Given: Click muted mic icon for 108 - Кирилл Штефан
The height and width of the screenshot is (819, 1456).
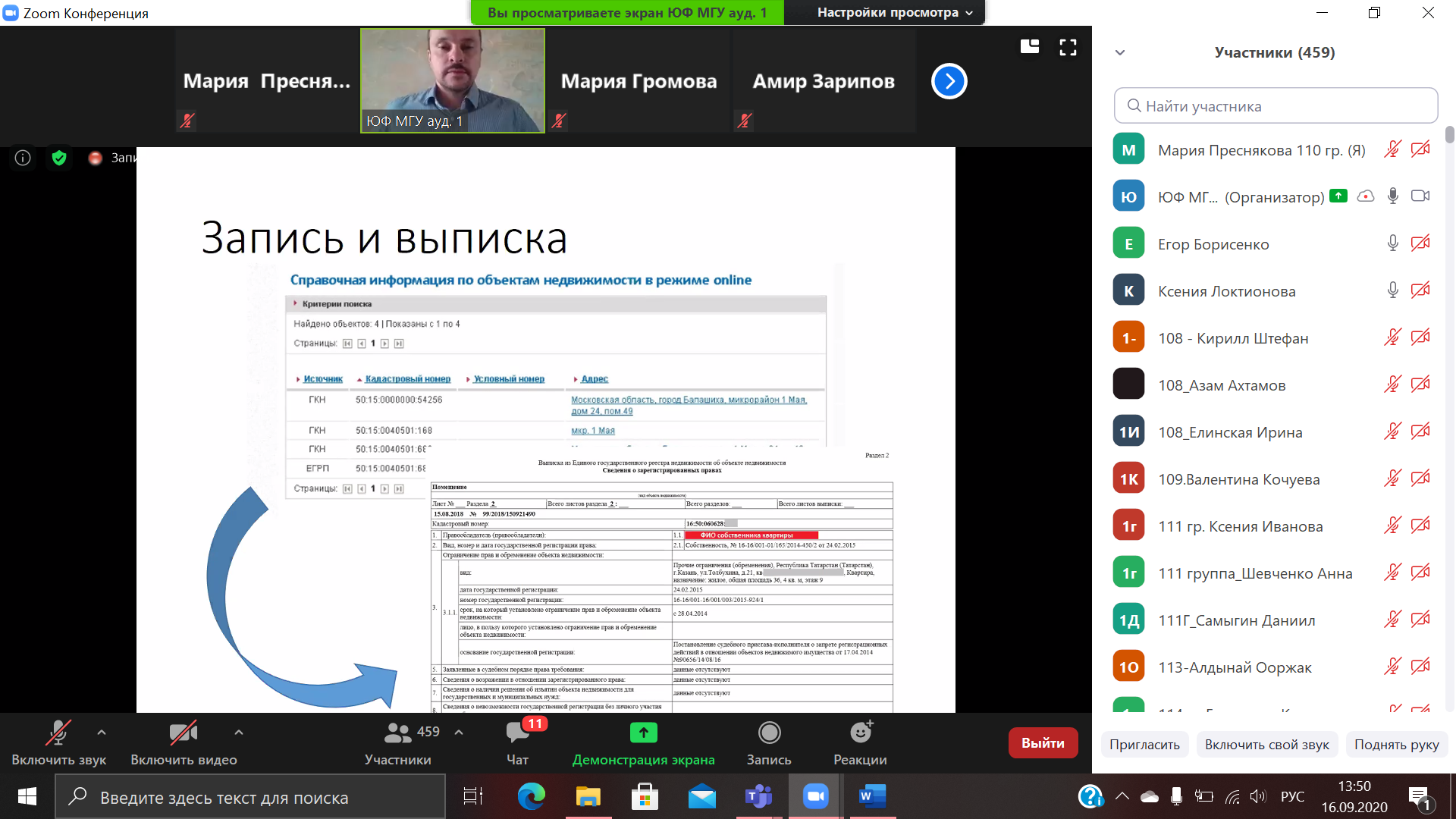Looking at the screenshot, I should coord(1392,337).
